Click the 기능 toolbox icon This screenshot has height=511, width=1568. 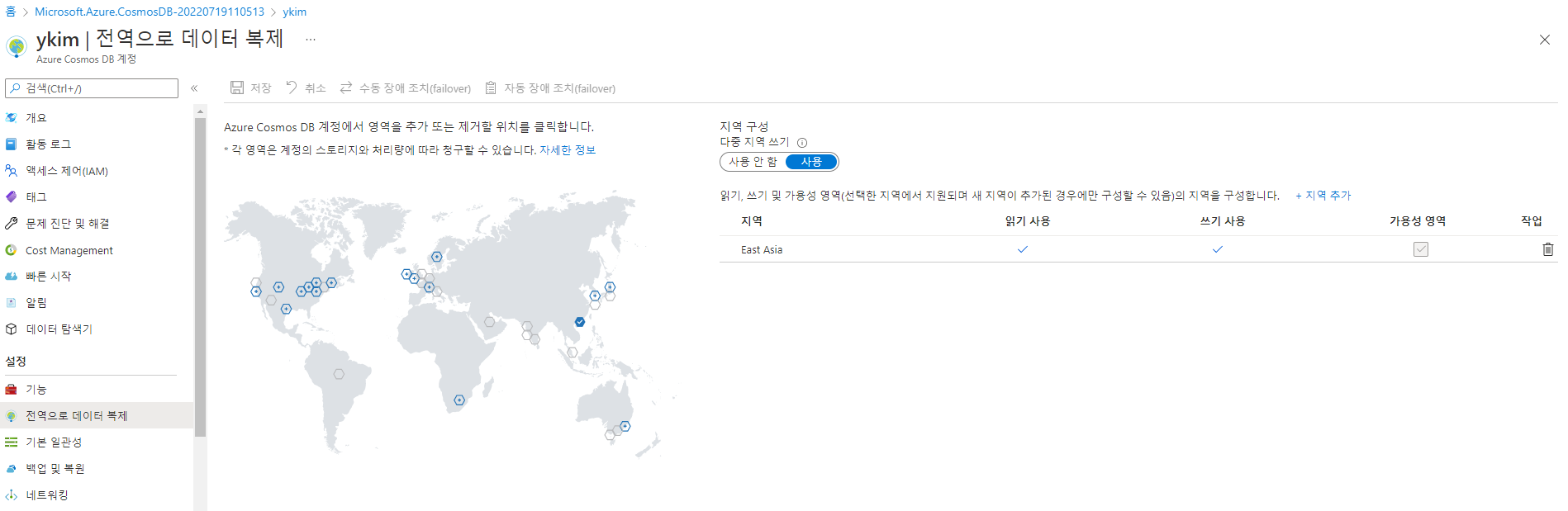12,389
